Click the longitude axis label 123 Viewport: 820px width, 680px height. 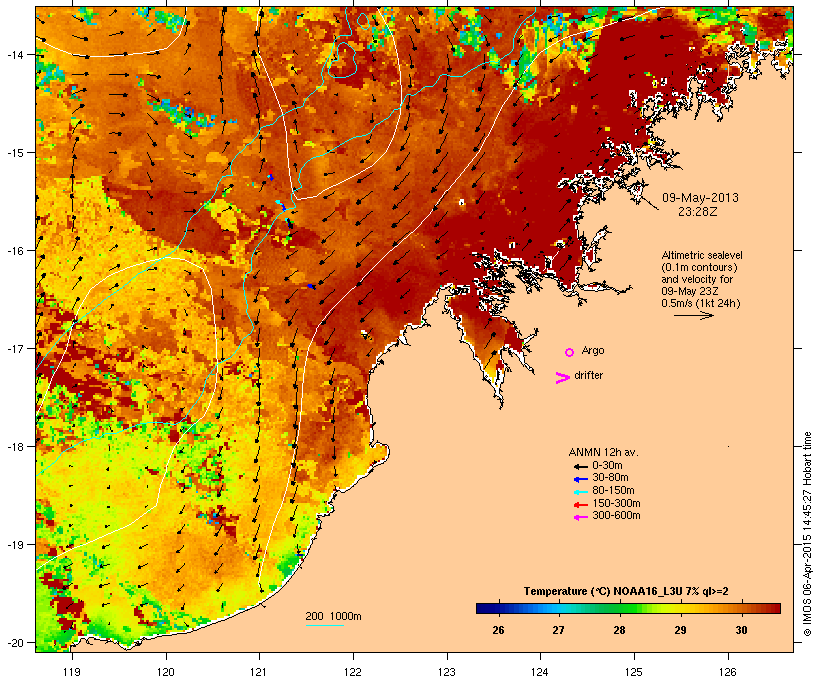pyautogui.click(x=447, y=672)
